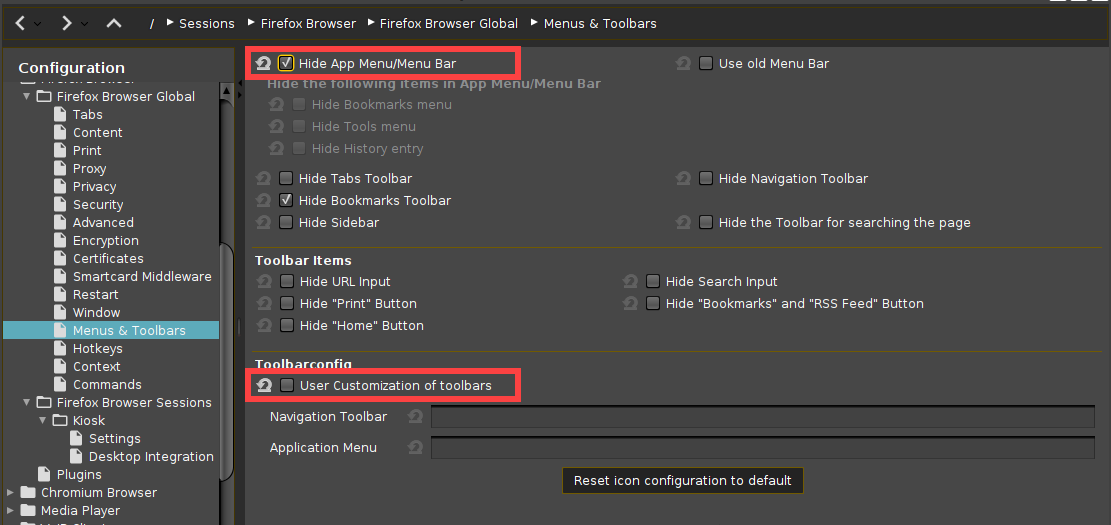
Task: Click reset icon next to Hide Search Input
Action: (630, 282)
